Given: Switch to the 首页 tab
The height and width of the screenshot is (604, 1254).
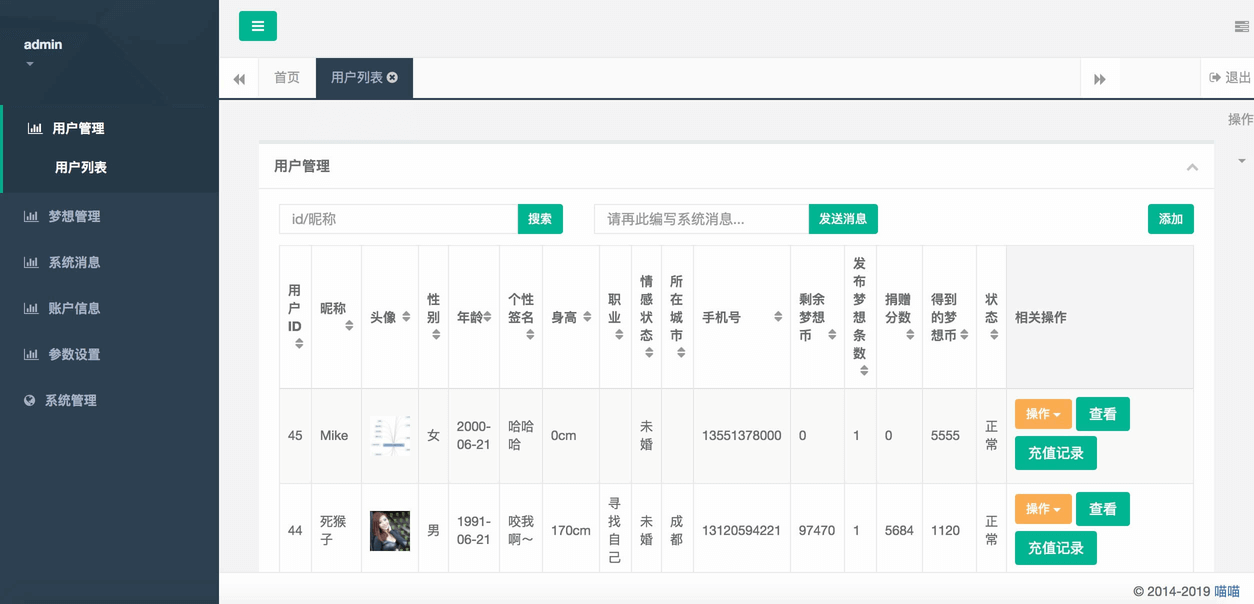Looking at the screenshot, I should [287, 78].
